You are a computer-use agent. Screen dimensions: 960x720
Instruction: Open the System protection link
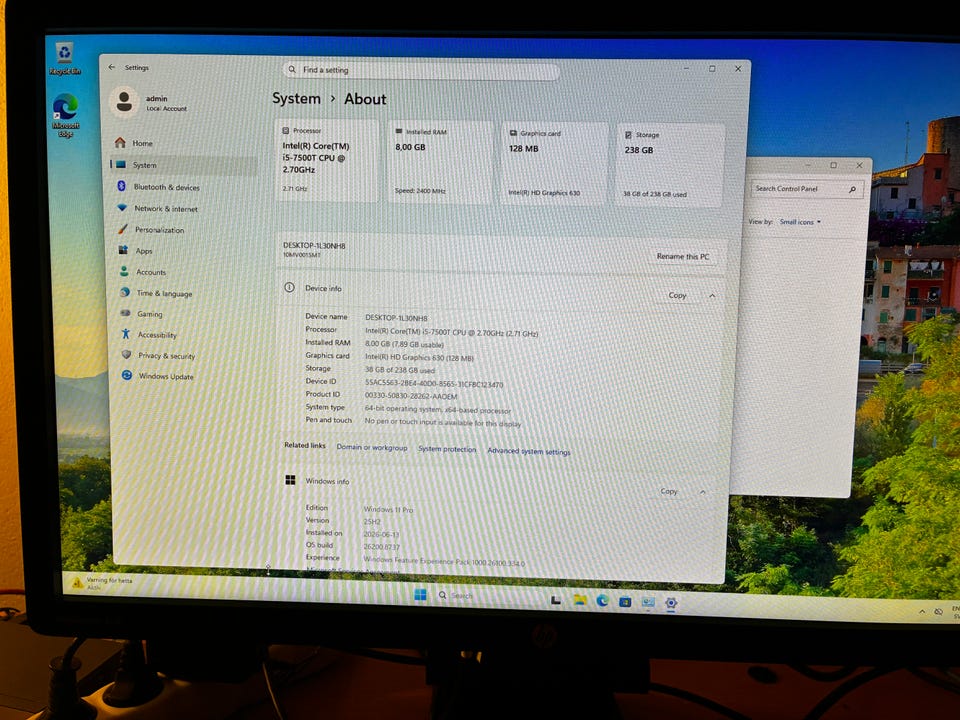pyautogui.click(x=447, y=449)
